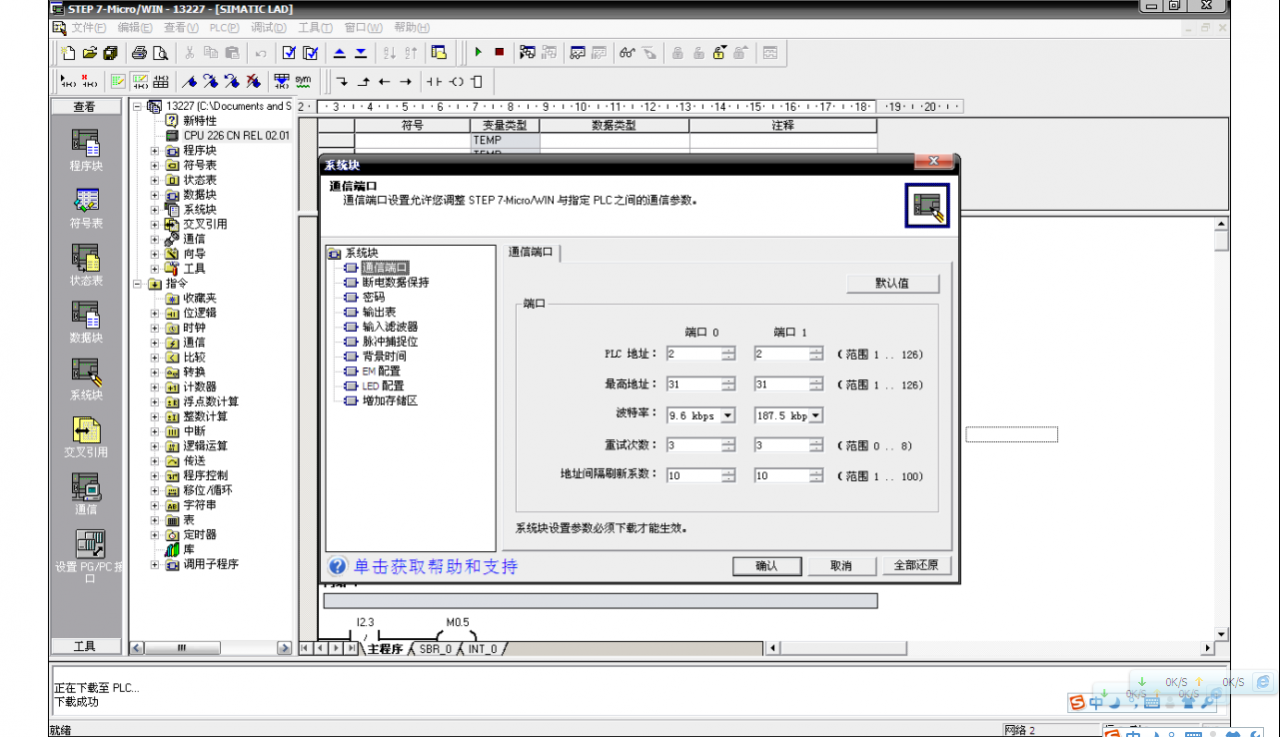
Task: Click the Upload from PLC up-arrow icon
Action: 339,53
